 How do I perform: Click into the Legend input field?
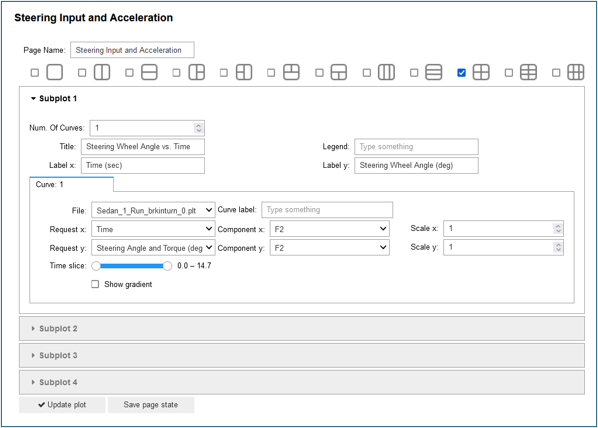click(416, 146)
